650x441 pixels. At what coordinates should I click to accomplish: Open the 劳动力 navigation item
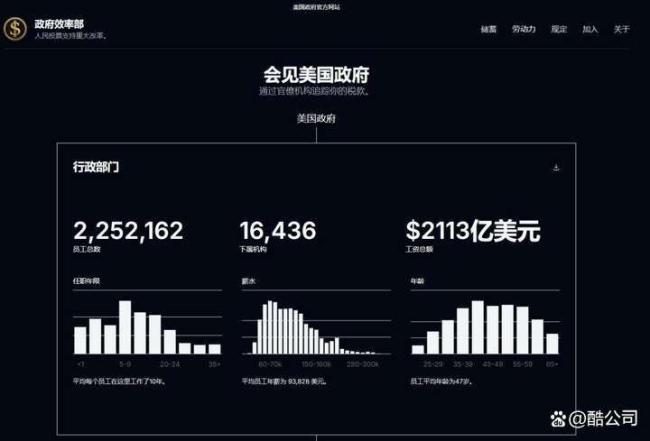coord(524,29)
